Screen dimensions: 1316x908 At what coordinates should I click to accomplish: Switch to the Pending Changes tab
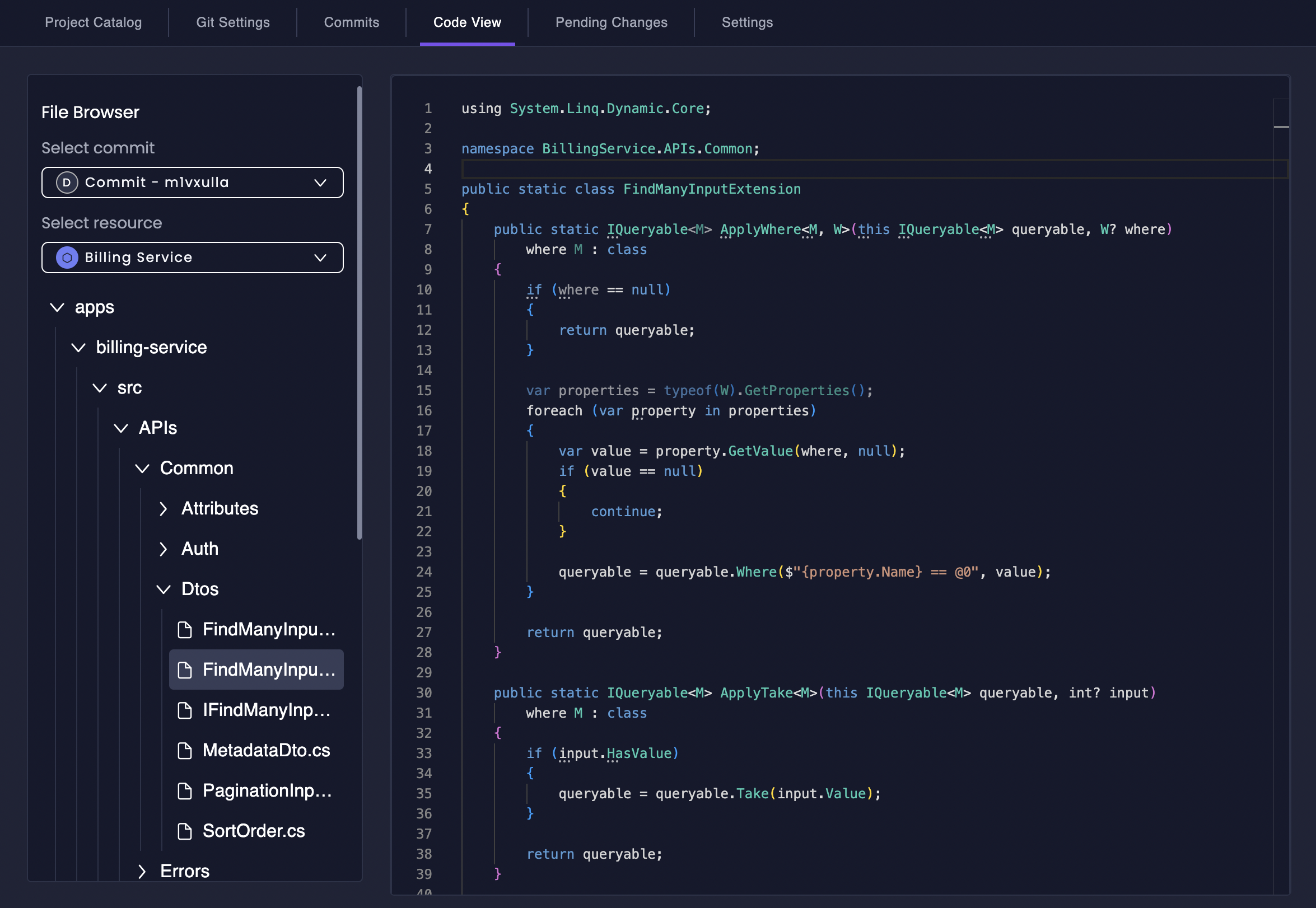point(611,22)
